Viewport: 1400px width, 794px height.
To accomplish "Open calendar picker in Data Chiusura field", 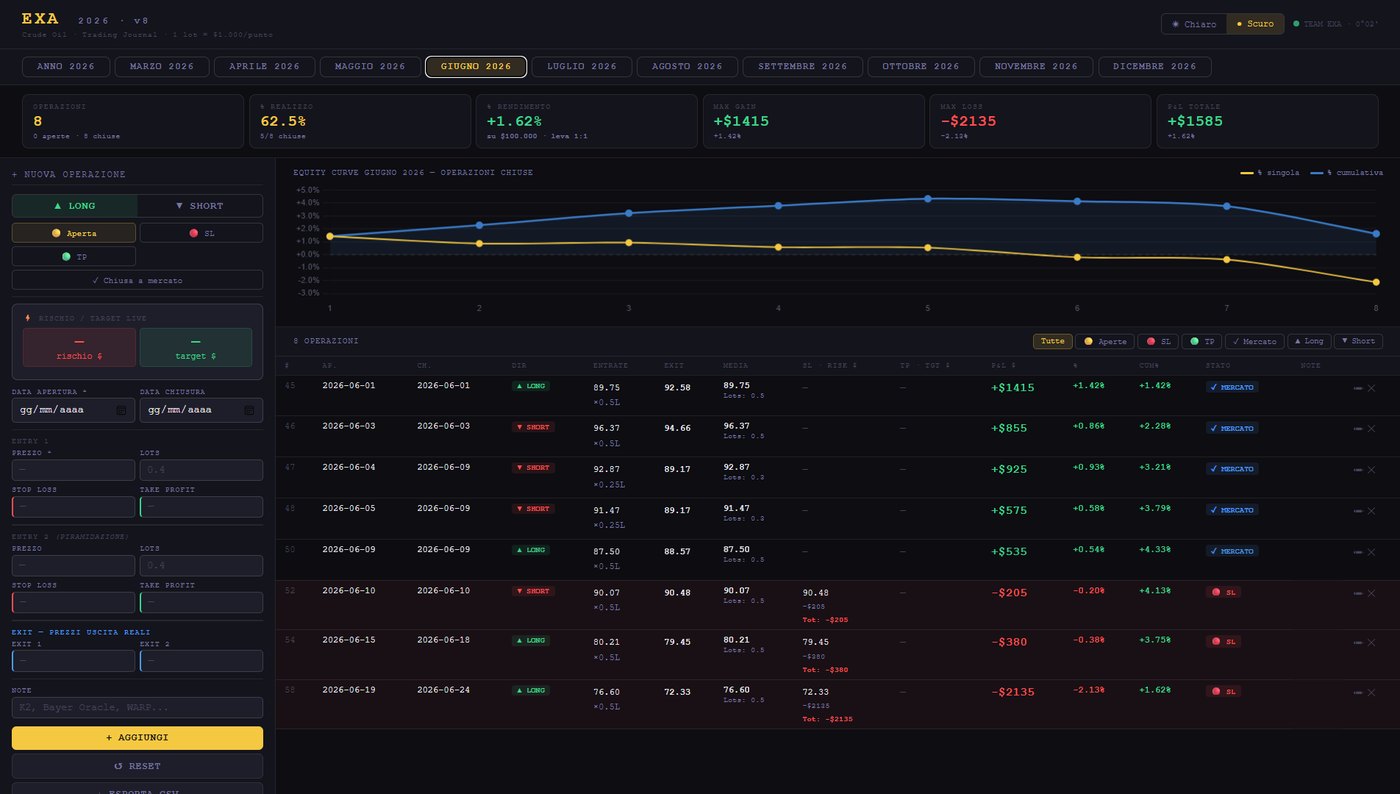I will (x=249, y=410).
